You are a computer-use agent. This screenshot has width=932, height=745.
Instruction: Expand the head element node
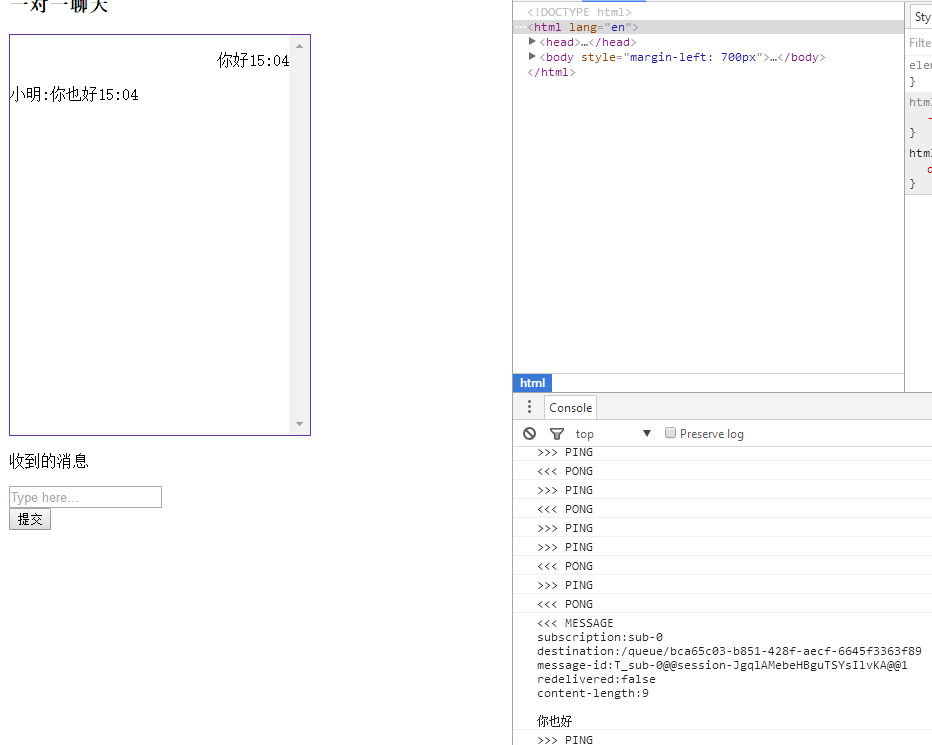point(532,42)
